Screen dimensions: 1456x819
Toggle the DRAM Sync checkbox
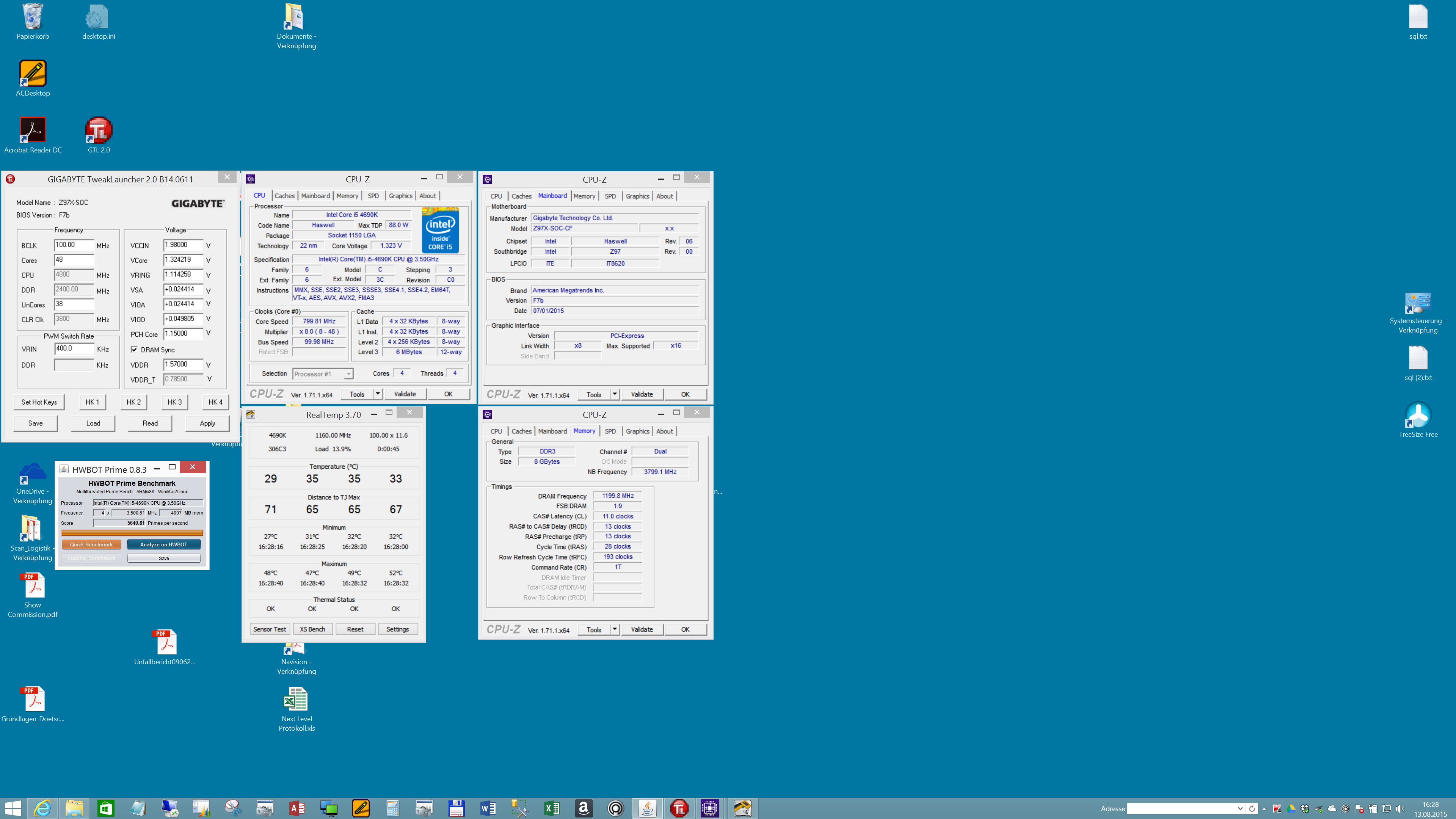coord(134,349)
